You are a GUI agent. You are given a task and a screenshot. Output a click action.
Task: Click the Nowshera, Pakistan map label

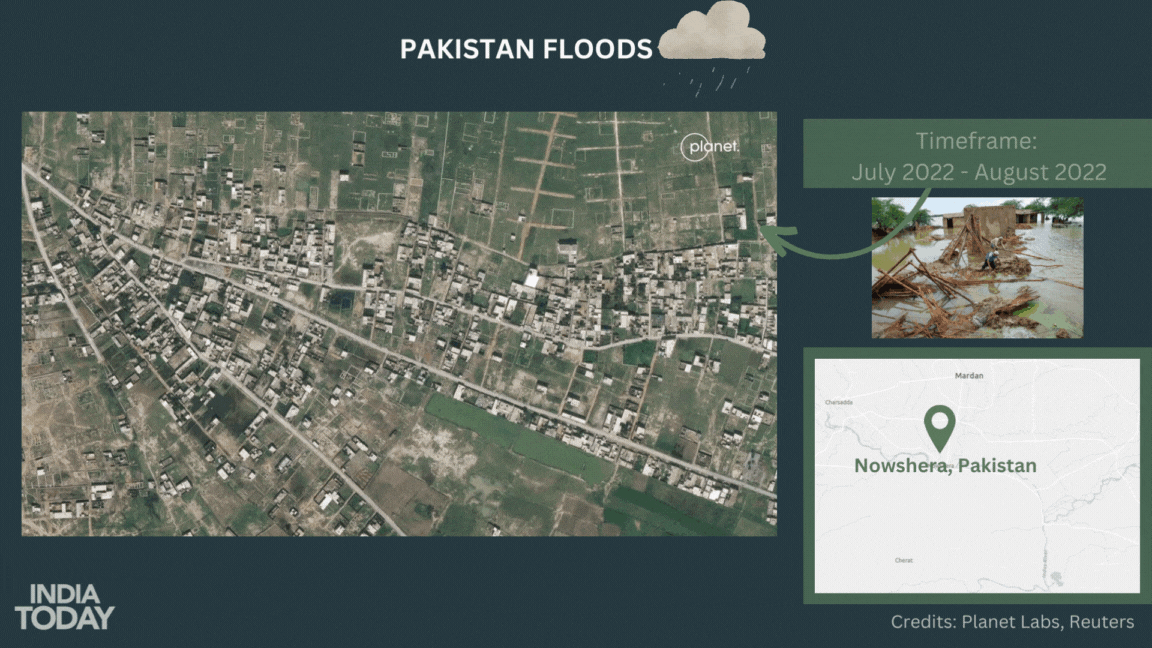point(945,466)
